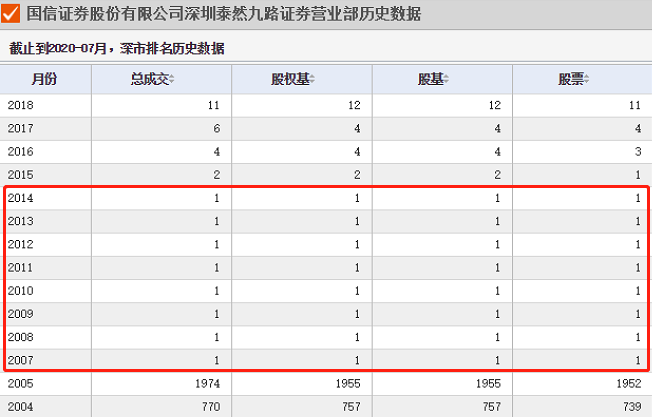Select the 2004 row label
652x417 pixels.
click(x=20, y=407)
